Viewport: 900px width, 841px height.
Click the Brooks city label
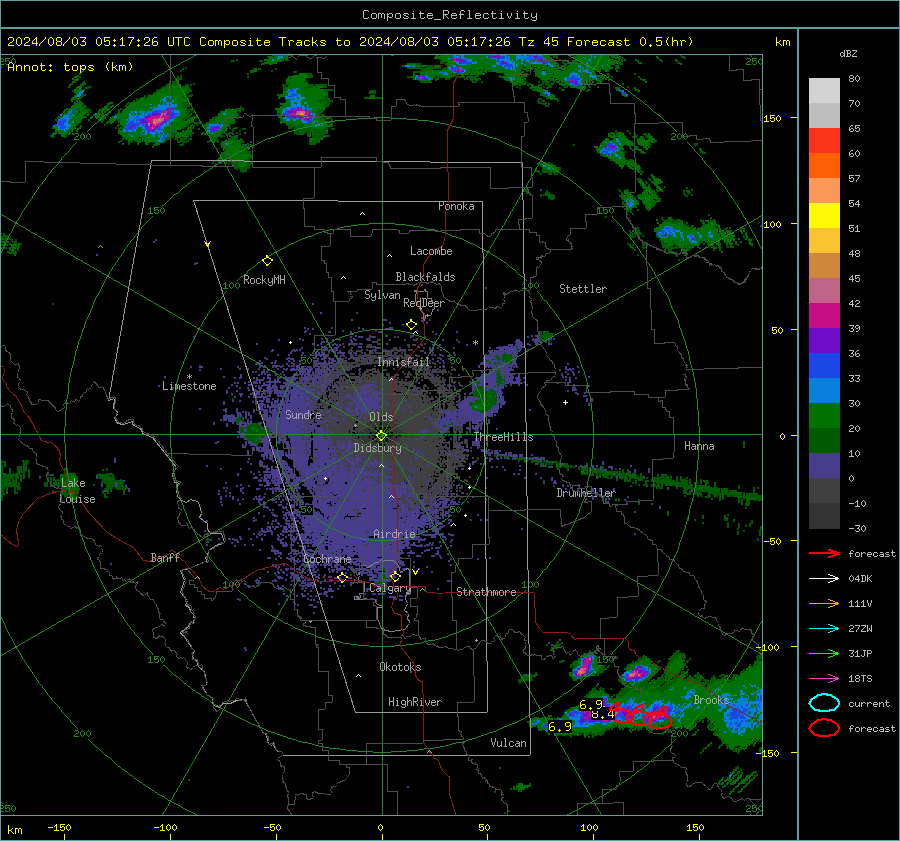[711, 700]
